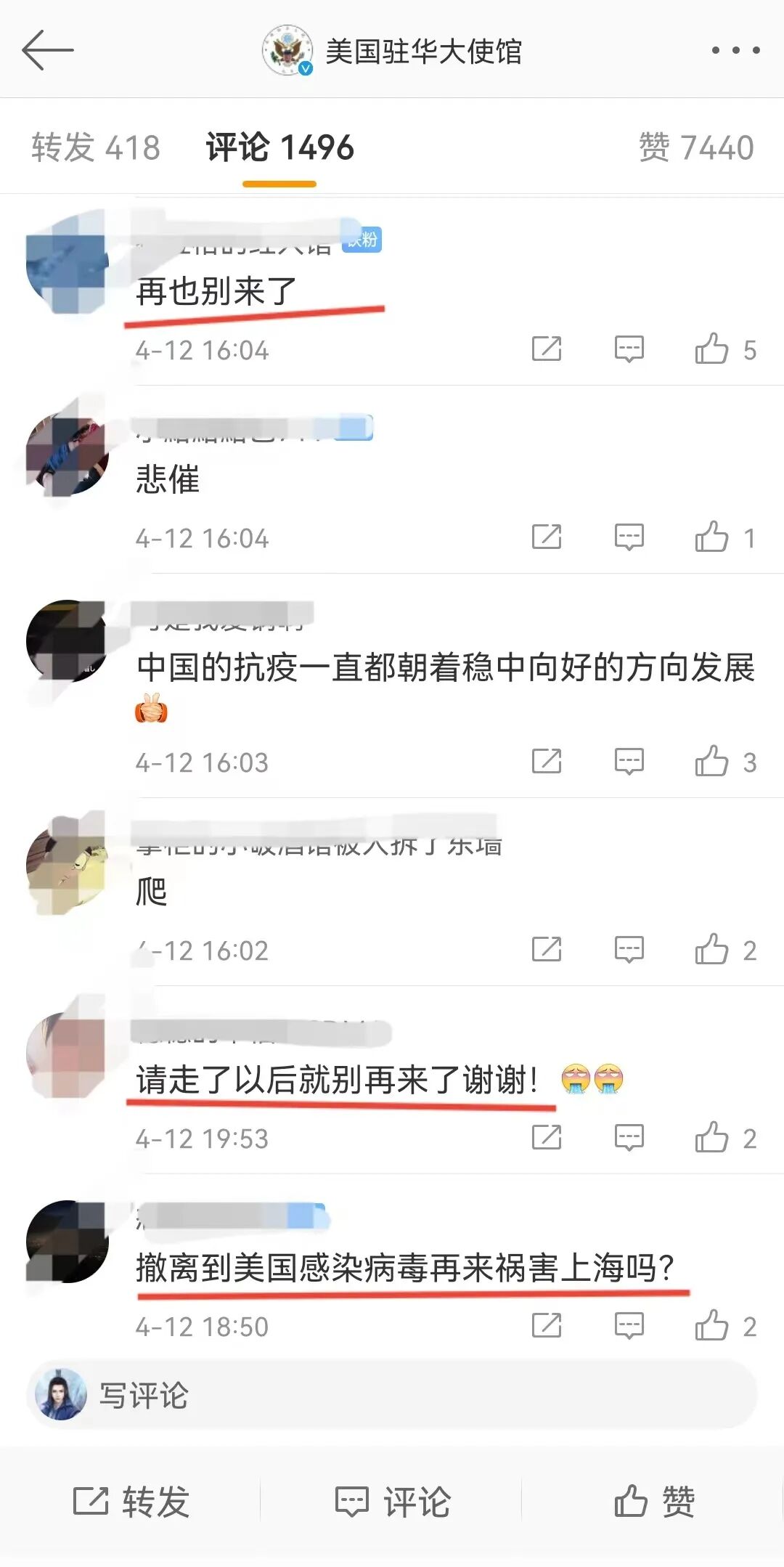Reply to the comment '悲催'
Screen dimensions: 784x1567
pyautogui.click(x=629, y=537)
